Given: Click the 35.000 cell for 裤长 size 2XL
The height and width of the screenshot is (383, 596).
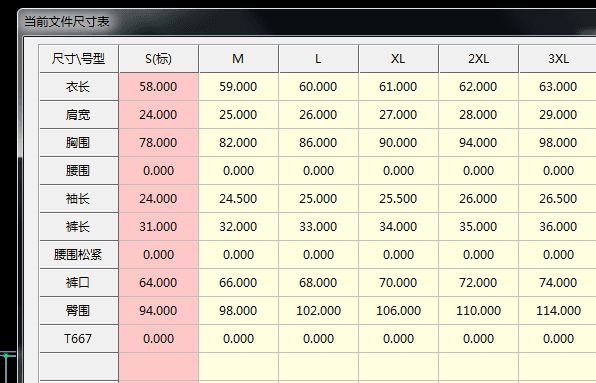Looking at the screenshot, I should coord(479,227).
